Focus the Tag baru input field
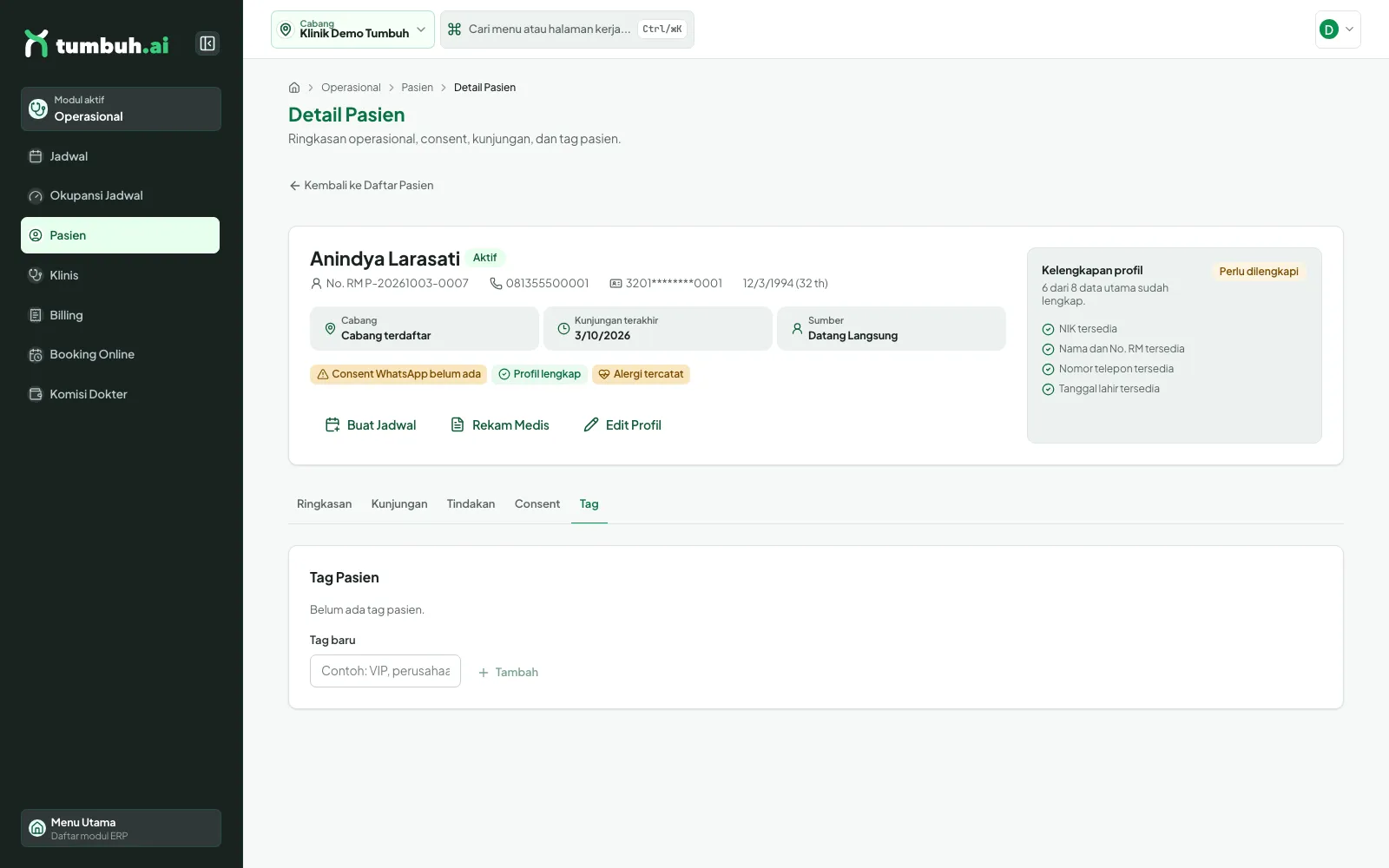 (x=385, y=671)
